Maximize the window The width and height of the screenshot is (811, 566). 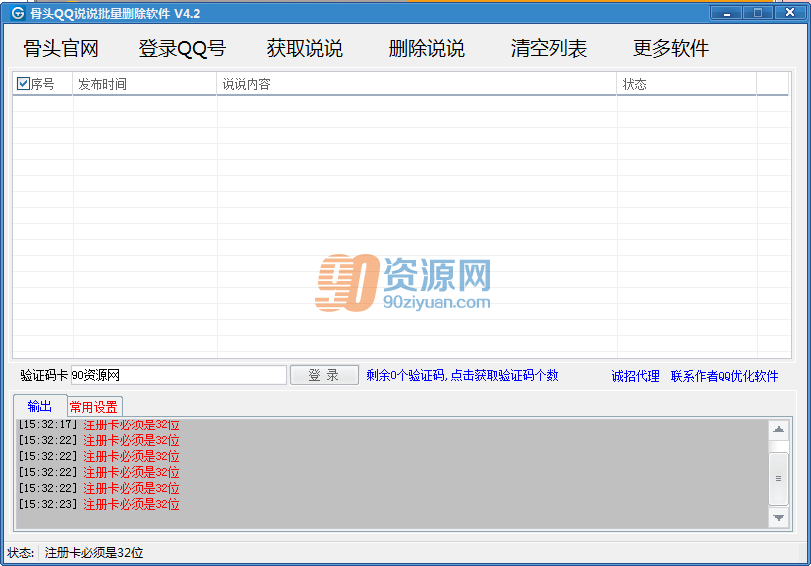point(758,12)
